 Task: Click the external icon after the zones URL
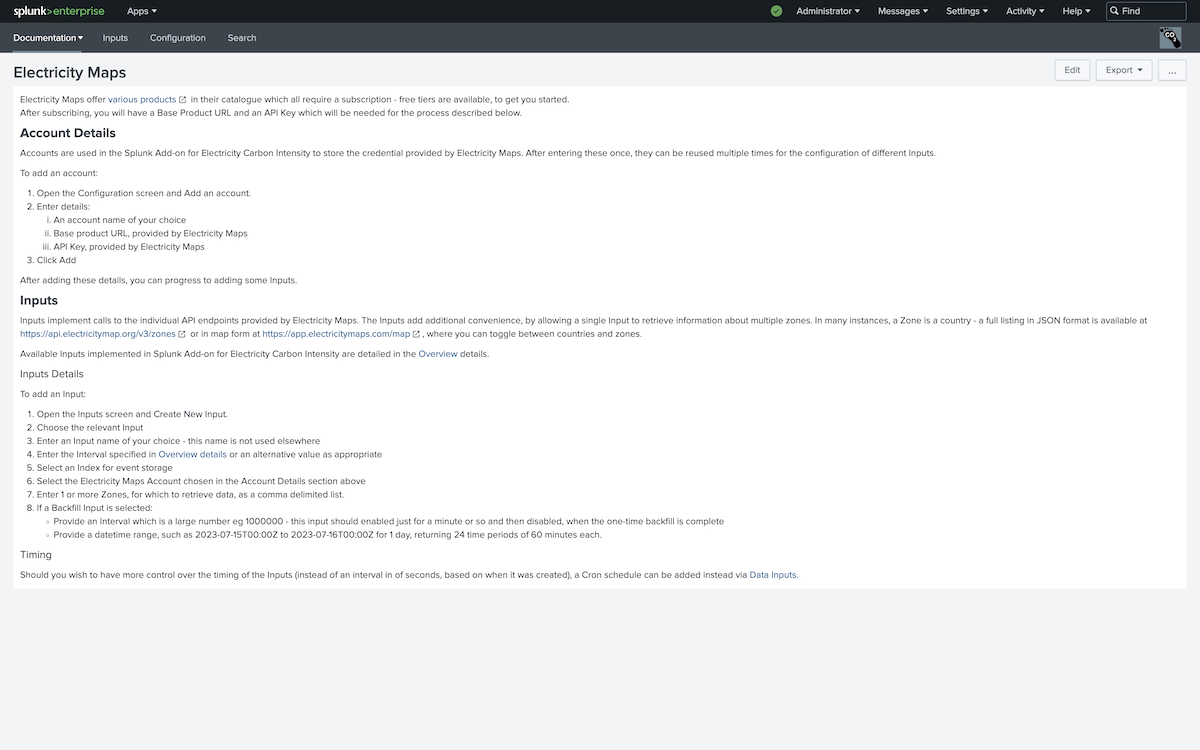182,334
